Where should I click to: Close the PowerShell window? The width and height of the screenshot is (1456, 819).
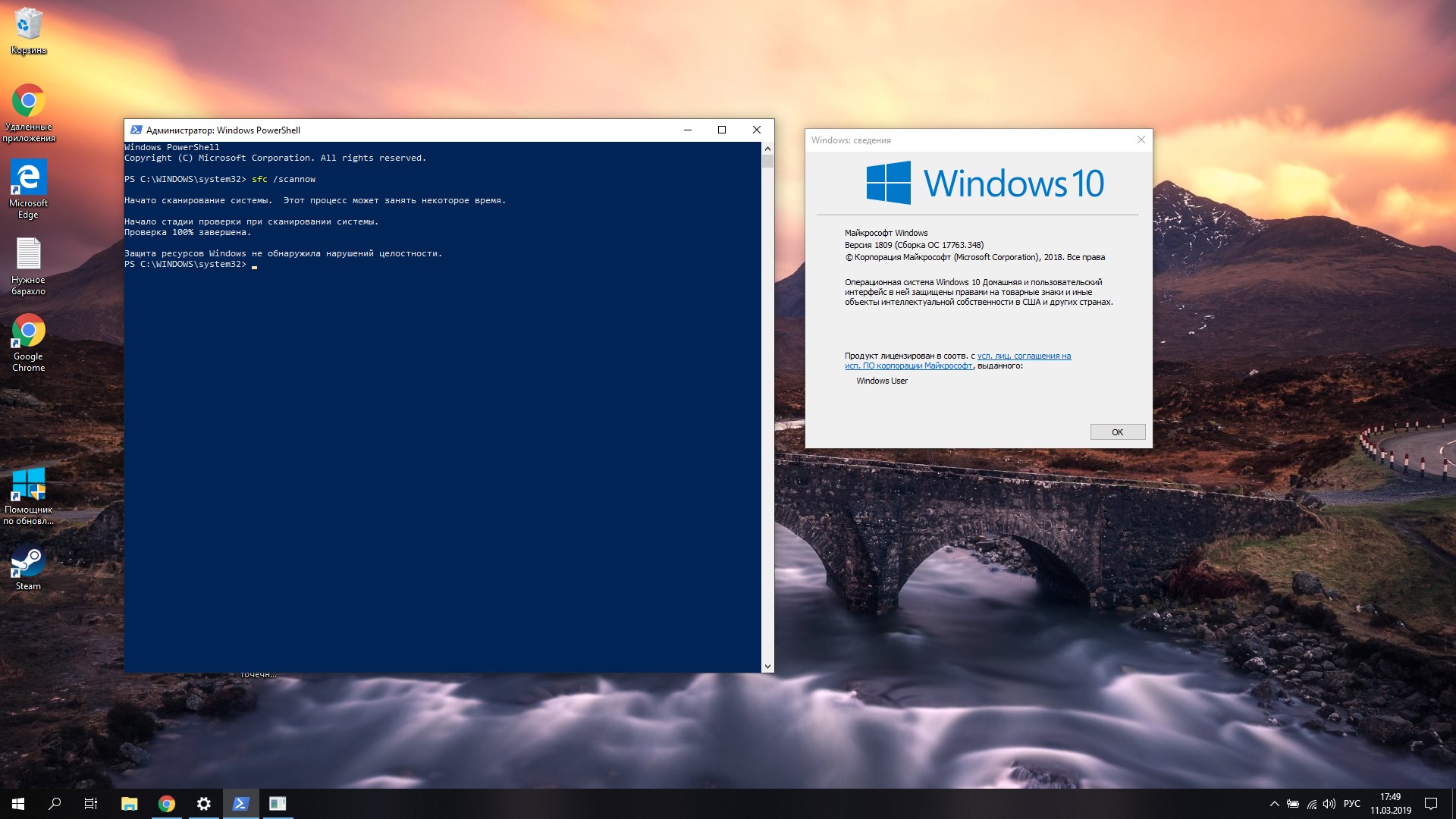pyautogui.click(x=756, y=130)
